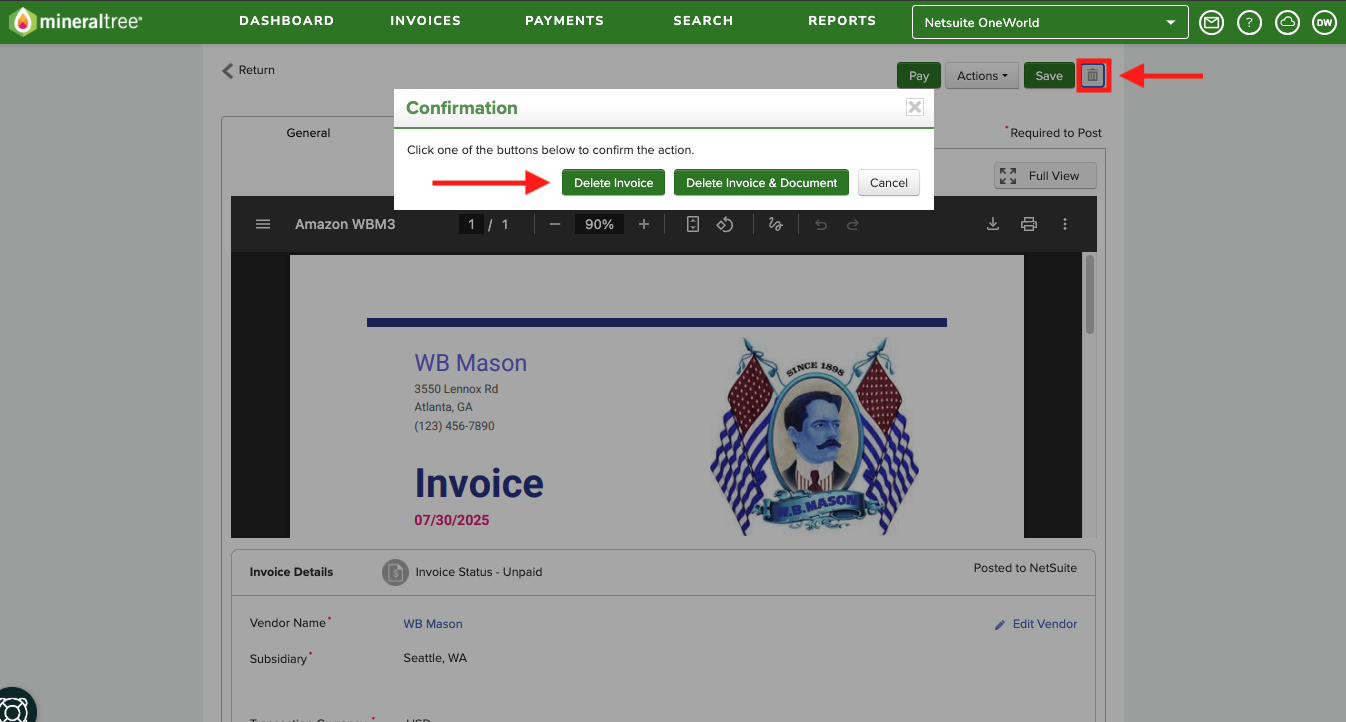Download the PDF document
Screen dimensions: 1346x722
(x=993, y=224)
